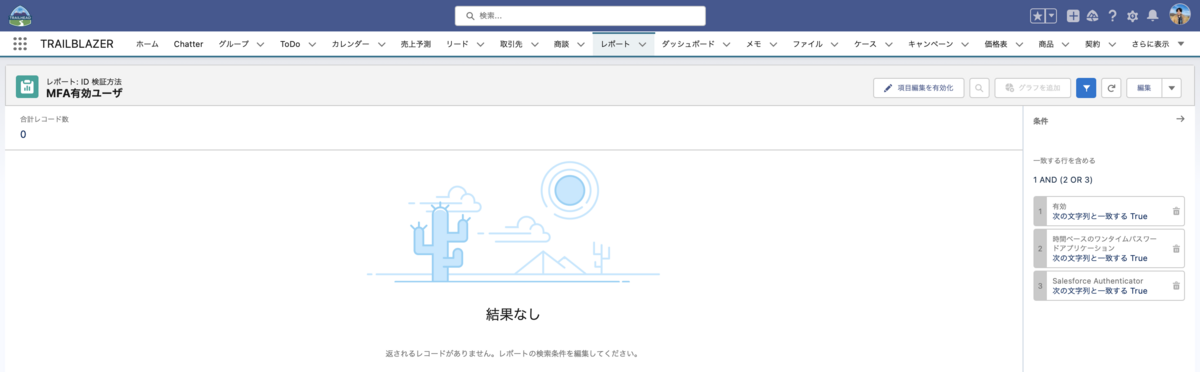This screenshot has height=372, width=1200.
Task: Delete the Salesforce Authenticator filter with trash icon
Action: click(x=1176, y=286)
